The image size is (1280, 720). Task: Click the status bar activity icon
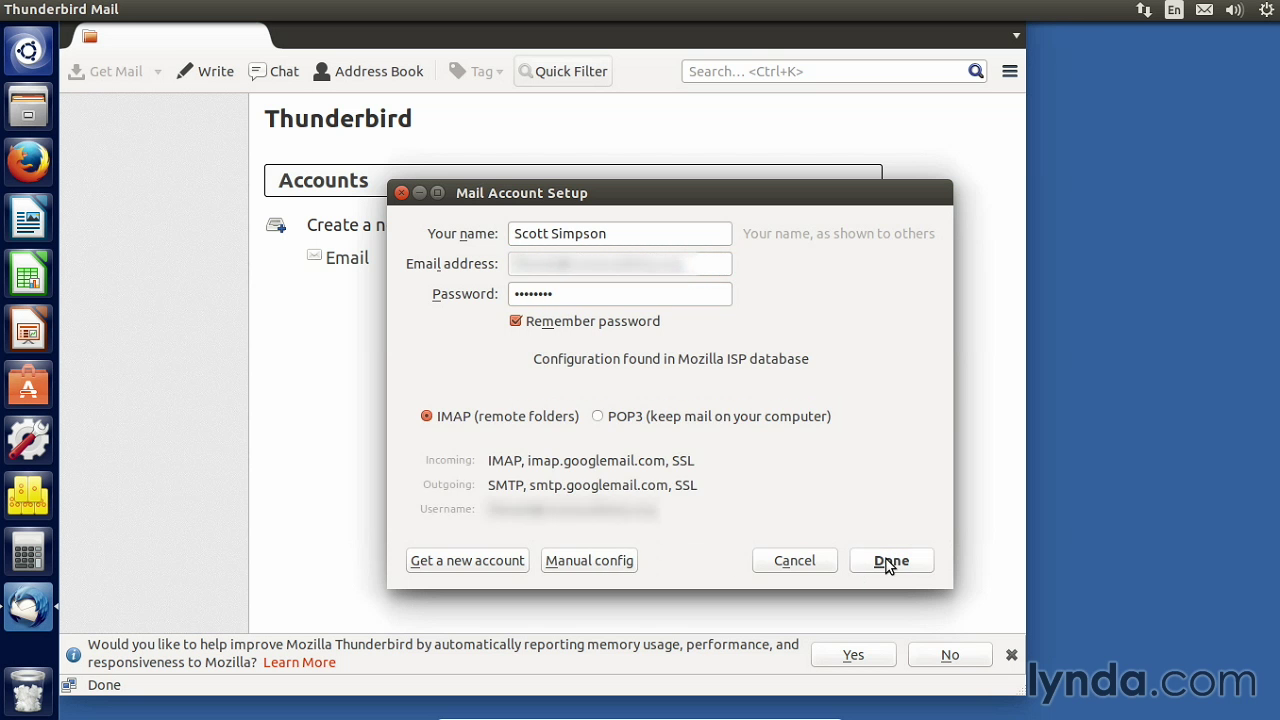69,685
